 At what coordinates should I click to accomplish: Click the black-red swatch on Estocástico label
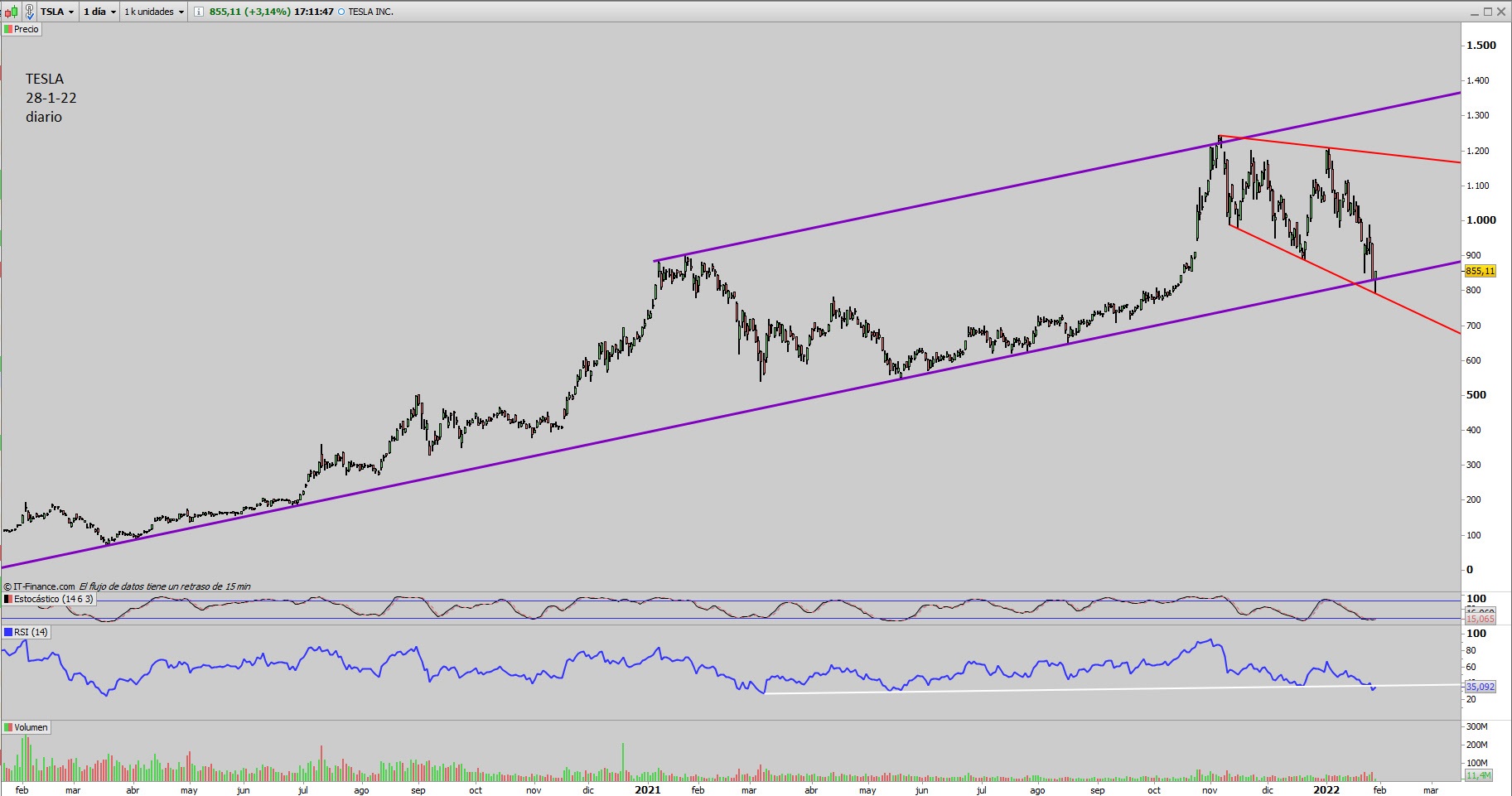point(8,599)
